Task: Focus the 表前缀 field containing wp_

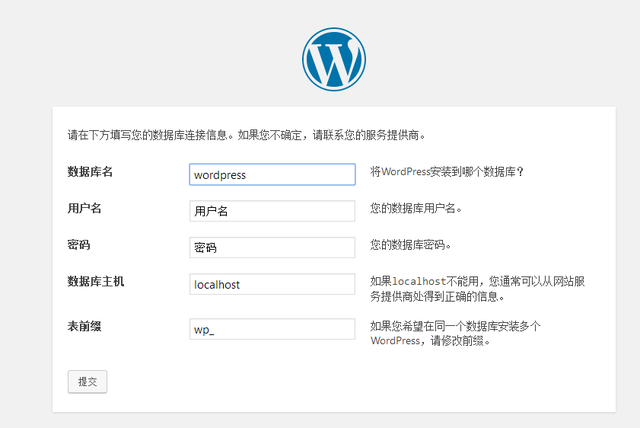Action: click(x=272, y=330)
